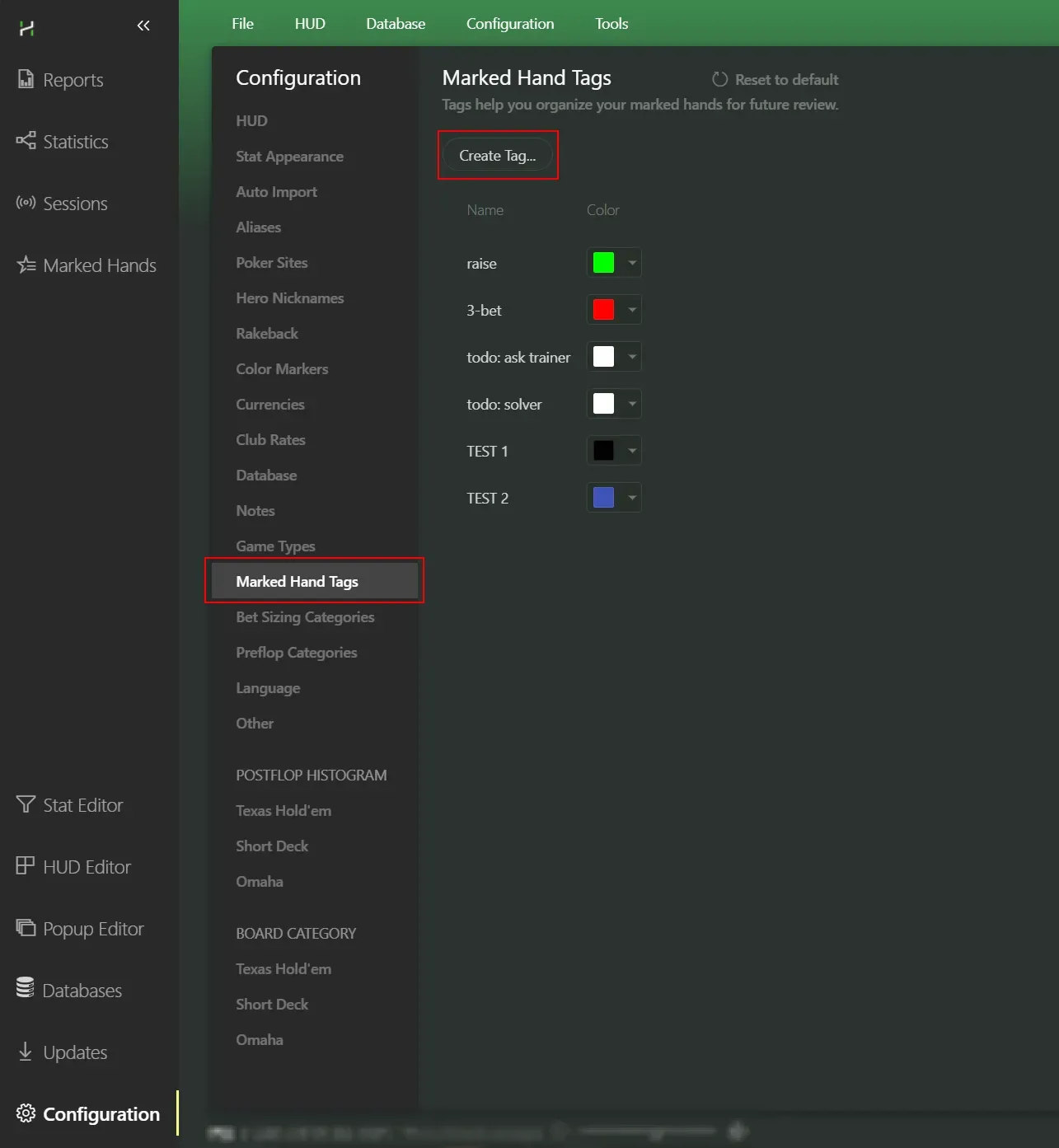Open the Databases stack icon

[x=26, y=989]
